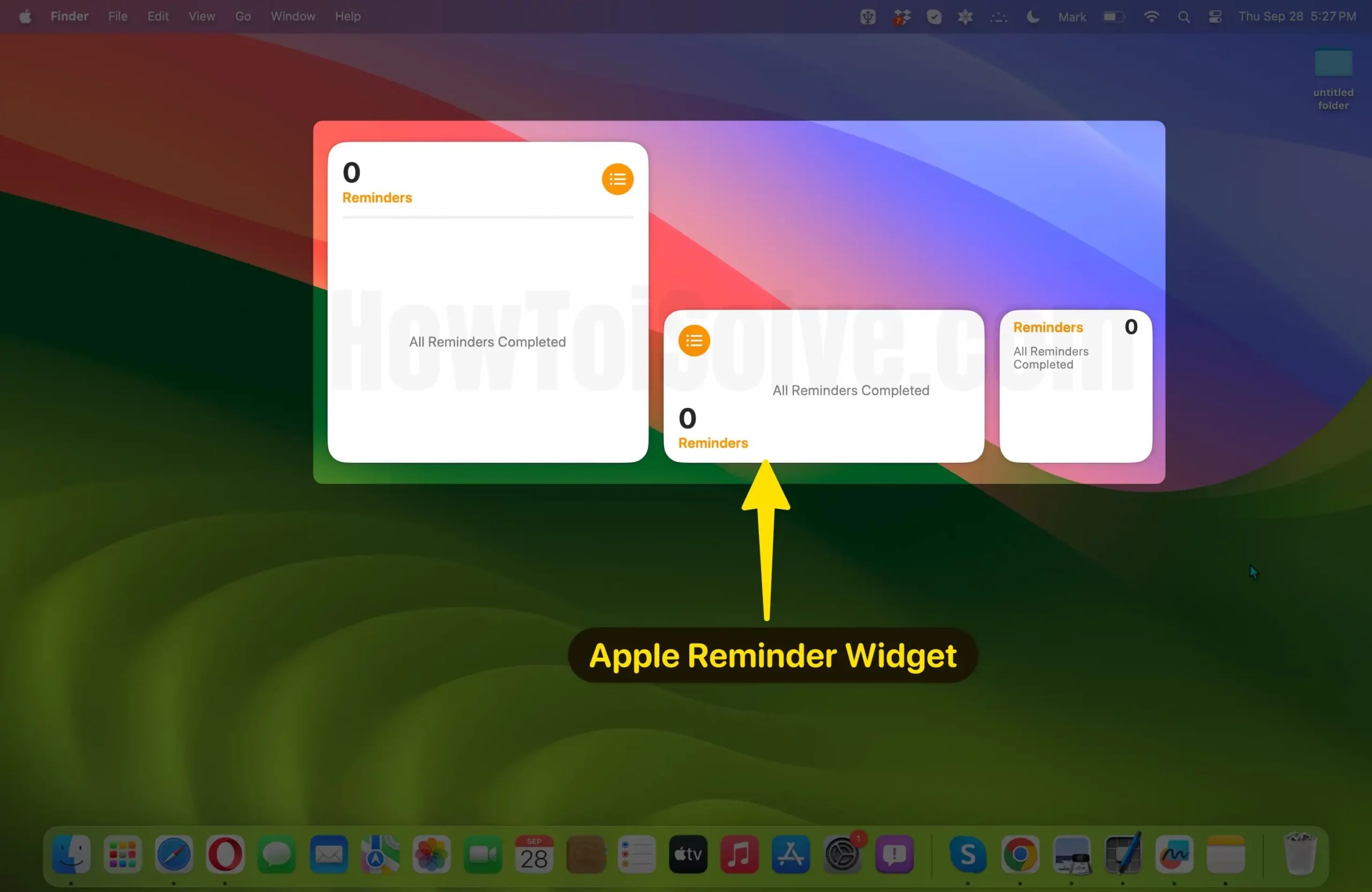Launch Google Chrome from the Dock

[x=1021, y=855]
